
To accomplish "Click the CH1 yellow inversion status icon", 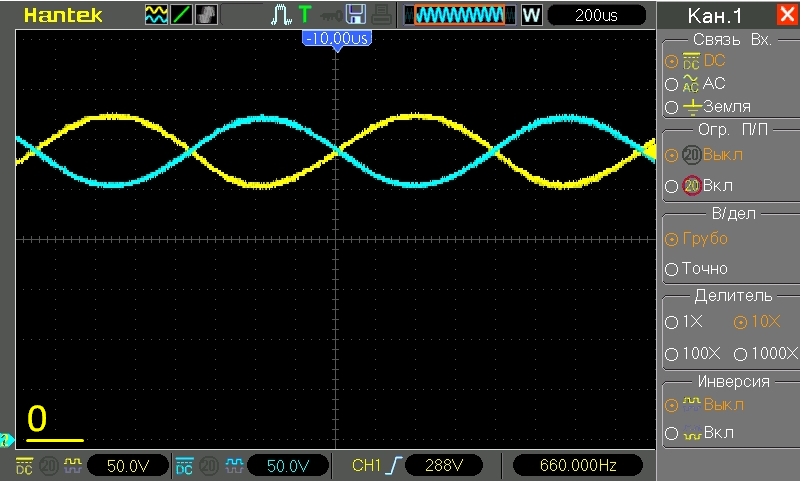I will (x=73, y=465).
